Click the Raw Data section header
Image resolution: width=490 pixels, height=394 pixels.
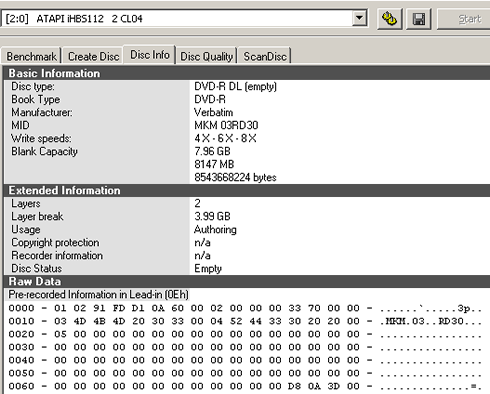pos(247,281)
